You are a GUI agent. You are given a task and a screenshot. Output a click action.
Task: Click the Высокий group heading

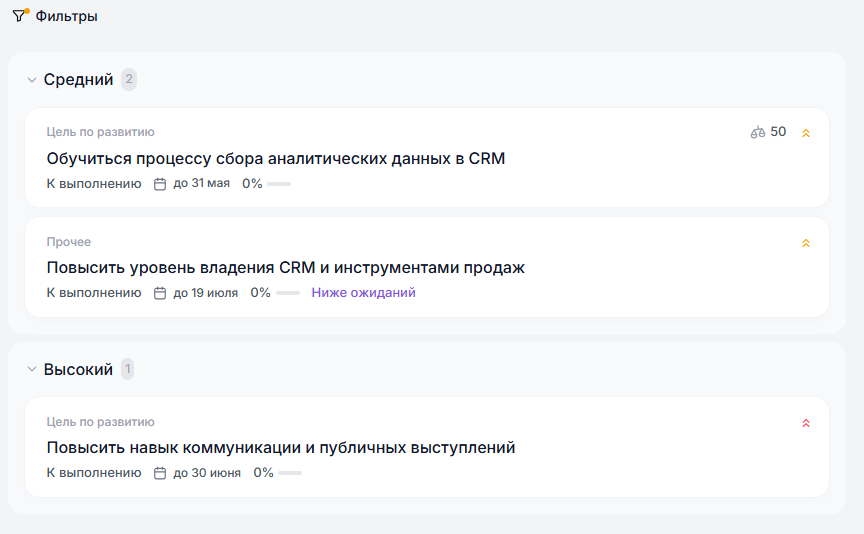pyautogui.click(x=78, y=370)
